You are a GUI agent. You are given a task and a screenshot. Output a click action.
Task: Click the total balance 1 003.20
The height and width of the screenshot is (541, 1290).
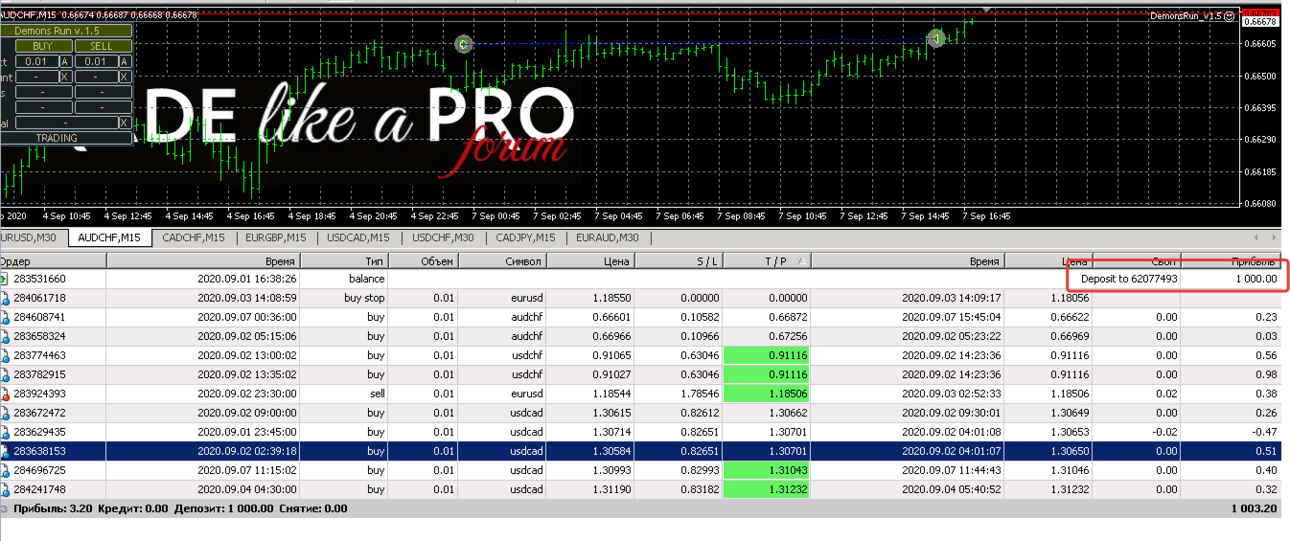1254,508
